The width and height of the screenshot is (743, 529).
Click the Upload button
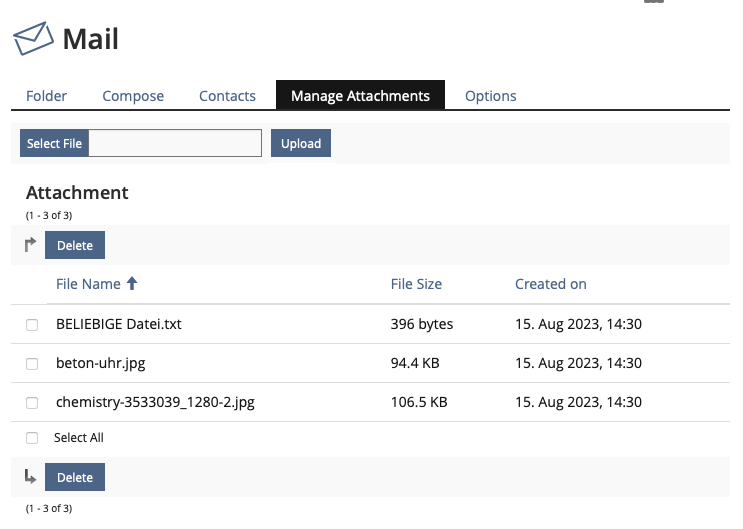click(x=300, y=143)
